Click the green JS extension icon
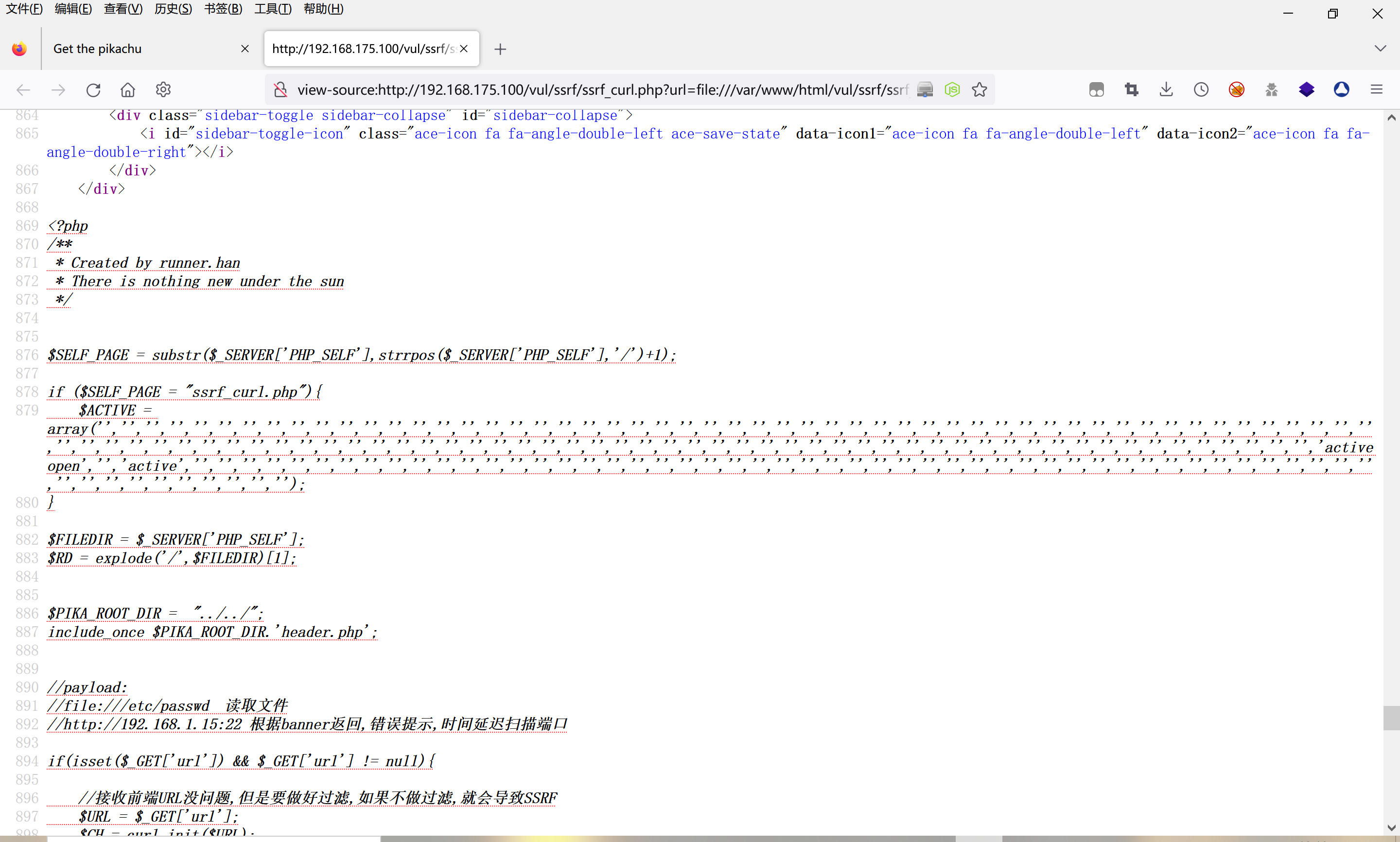1400x842 pixels. coord(952,90)
